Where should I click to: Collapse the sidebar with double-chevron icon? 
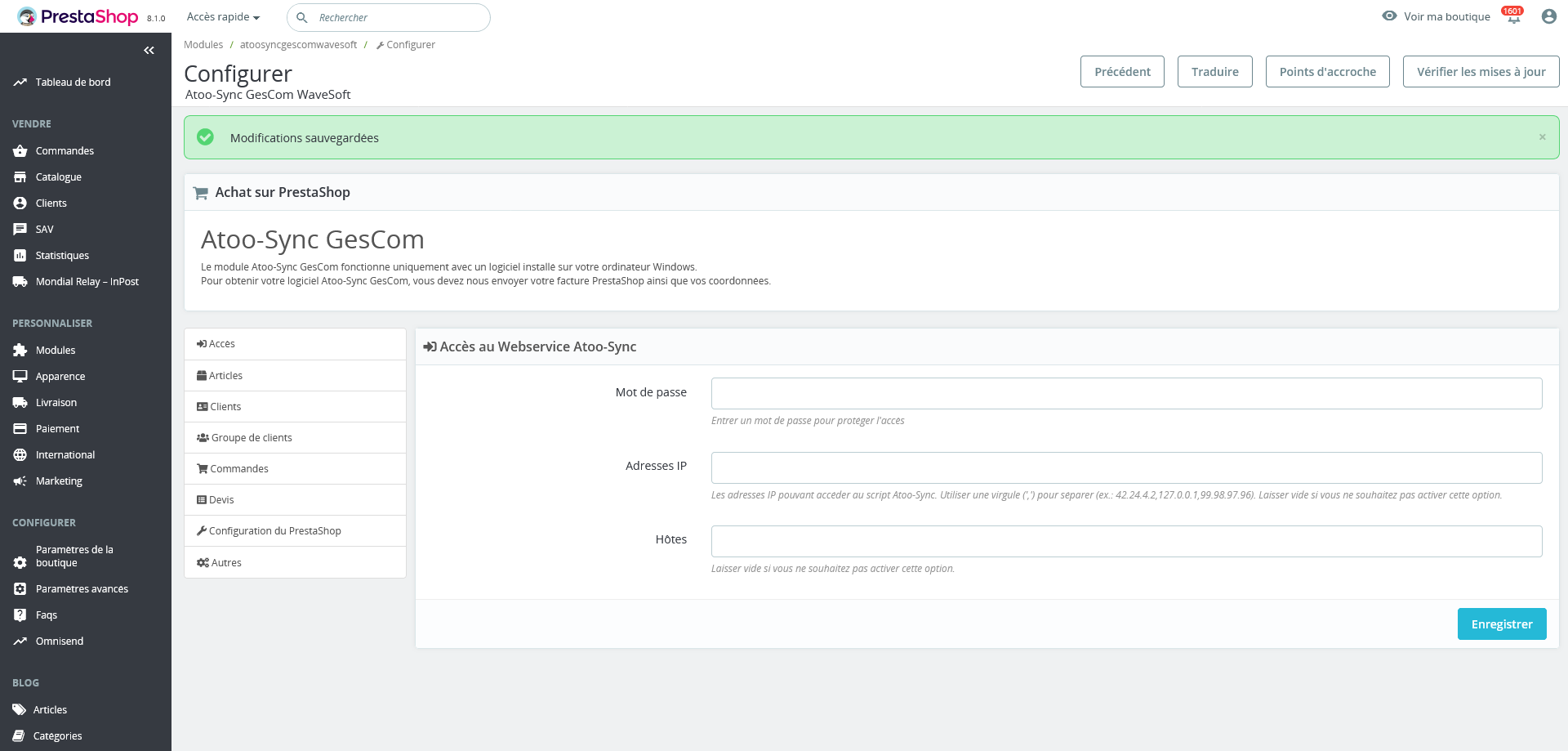coord(149,51)
